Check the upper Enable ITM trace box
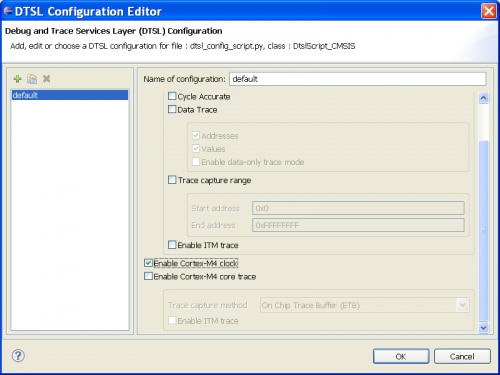500x375 pixels. [x=172, y=245]
